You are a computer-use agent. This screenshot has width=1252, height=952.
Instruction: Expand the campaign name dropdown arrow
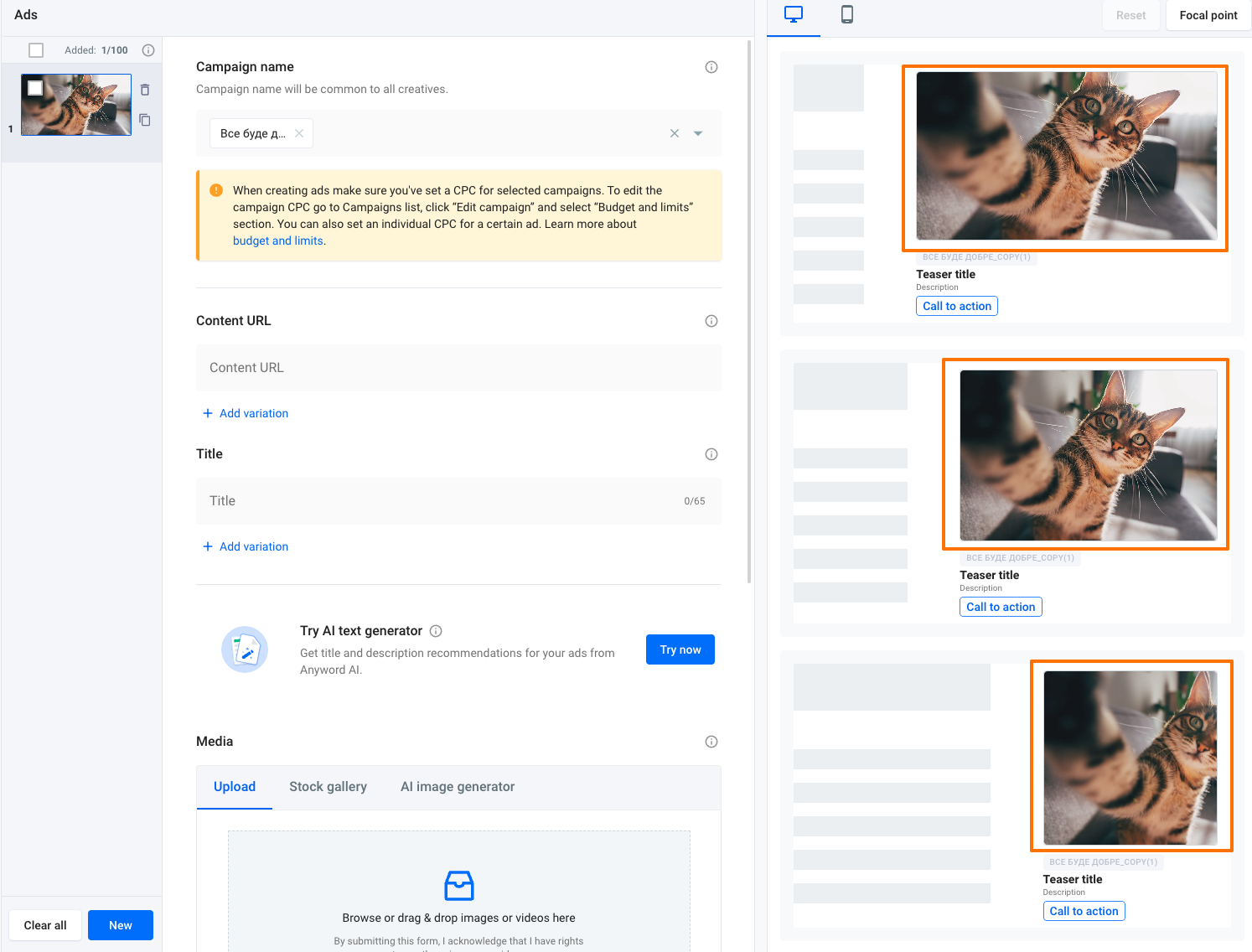(x=698, y=133)
